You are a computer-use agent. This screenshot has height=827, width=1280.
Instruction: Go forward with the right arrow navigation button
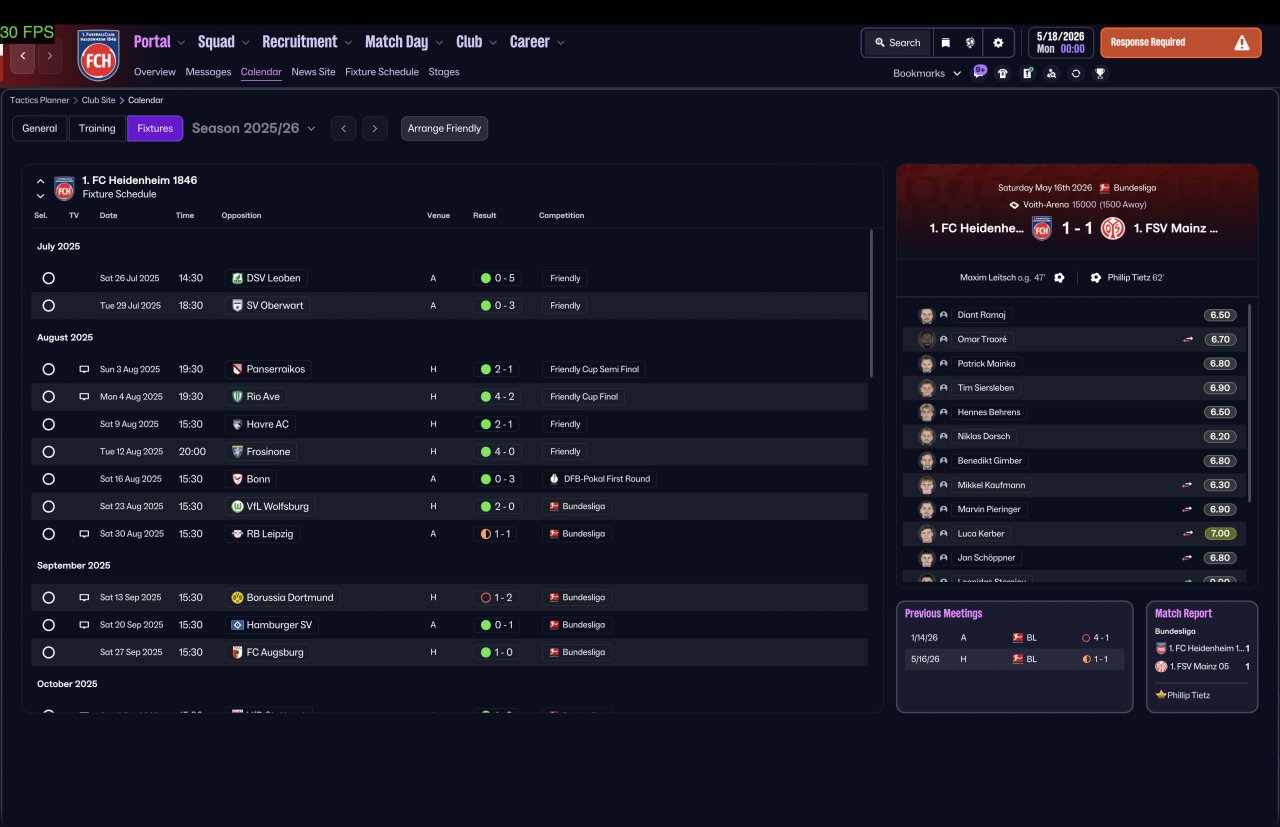pyautogui.click(x=49, y=56)
